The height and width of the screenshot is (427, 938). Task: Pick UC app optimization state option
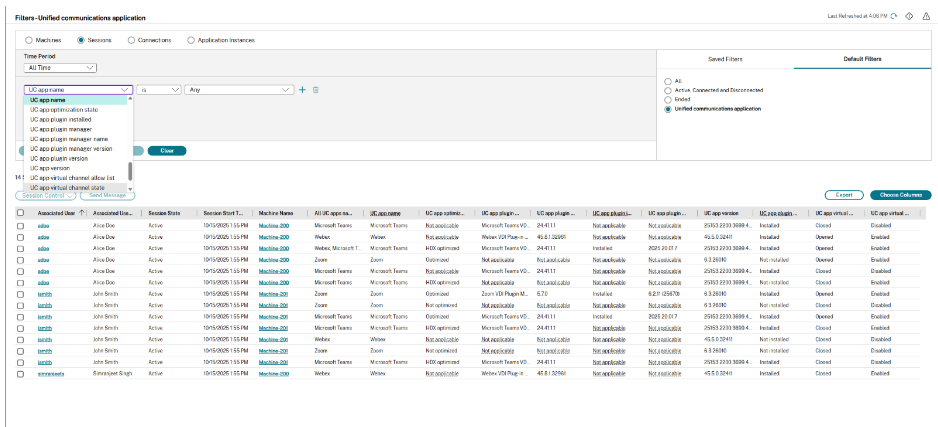point(75,110)
